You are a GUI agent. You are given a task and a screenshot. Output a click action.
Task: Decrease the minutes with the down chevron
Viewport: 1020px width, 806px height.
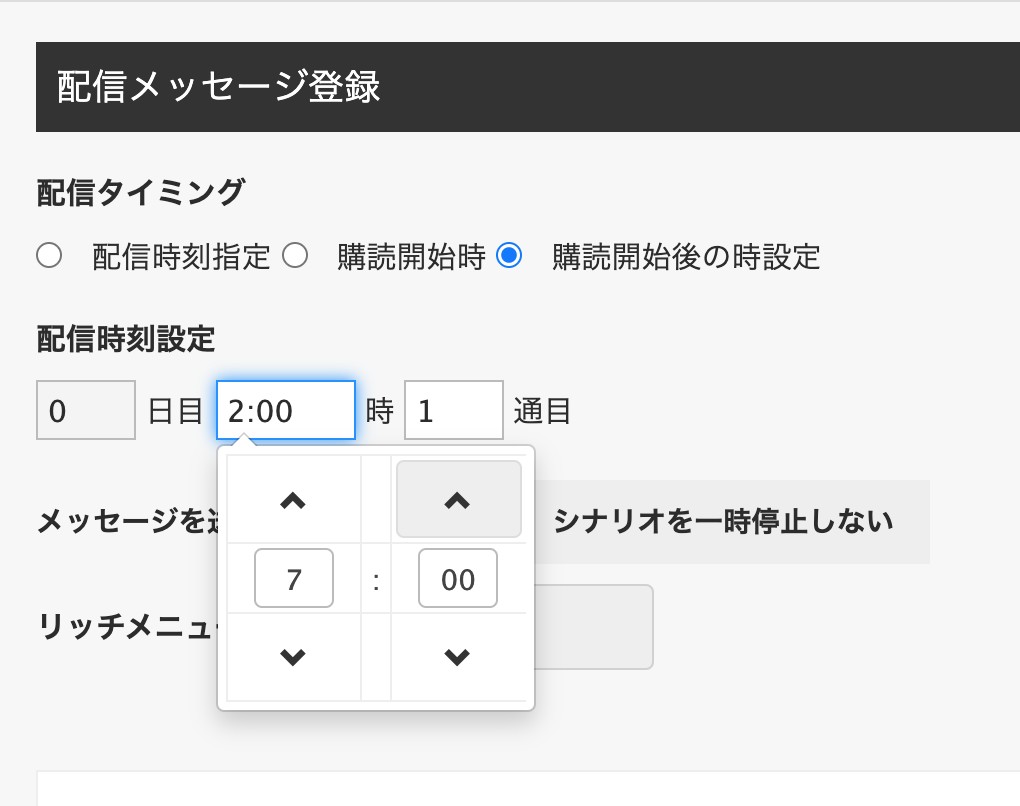pyautogui.click(x=458, y=657)
